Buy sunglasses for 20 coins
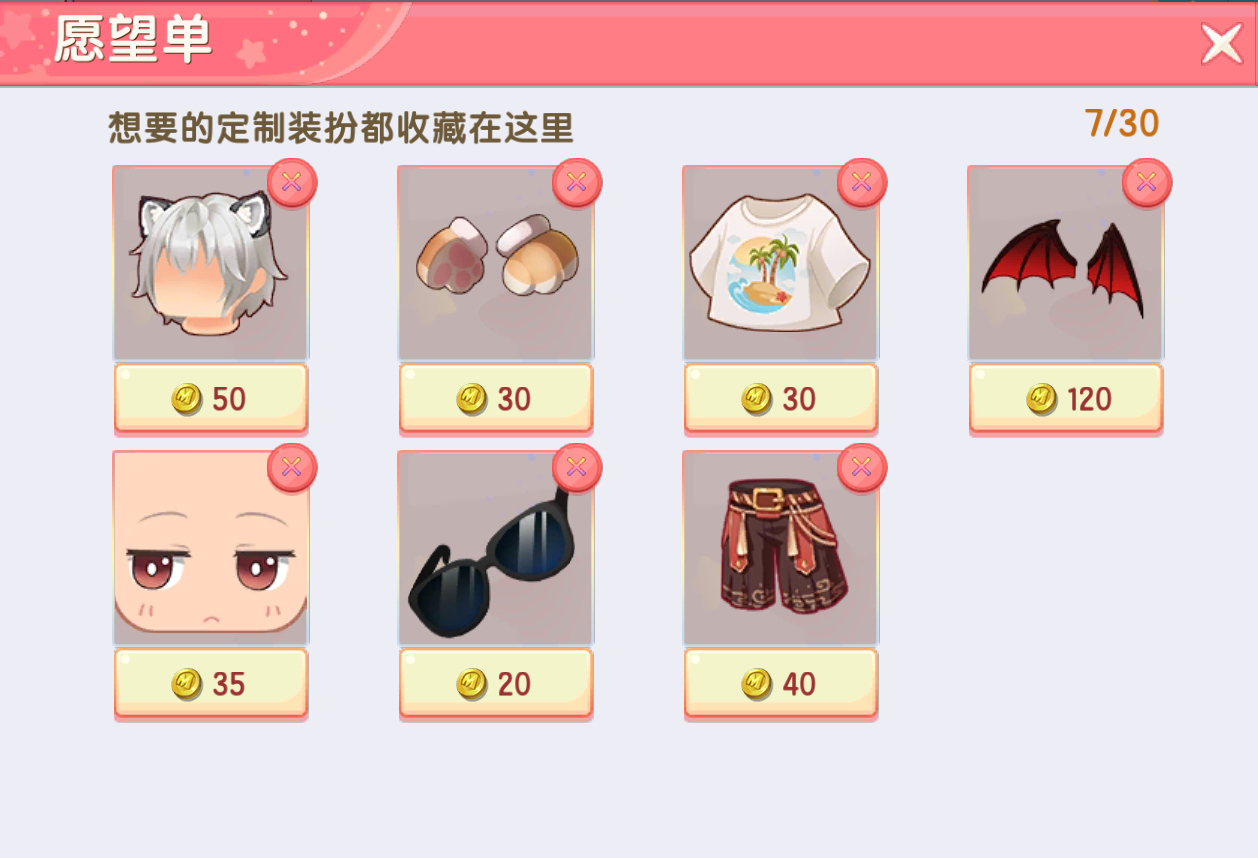 click(x=496, y=684)
